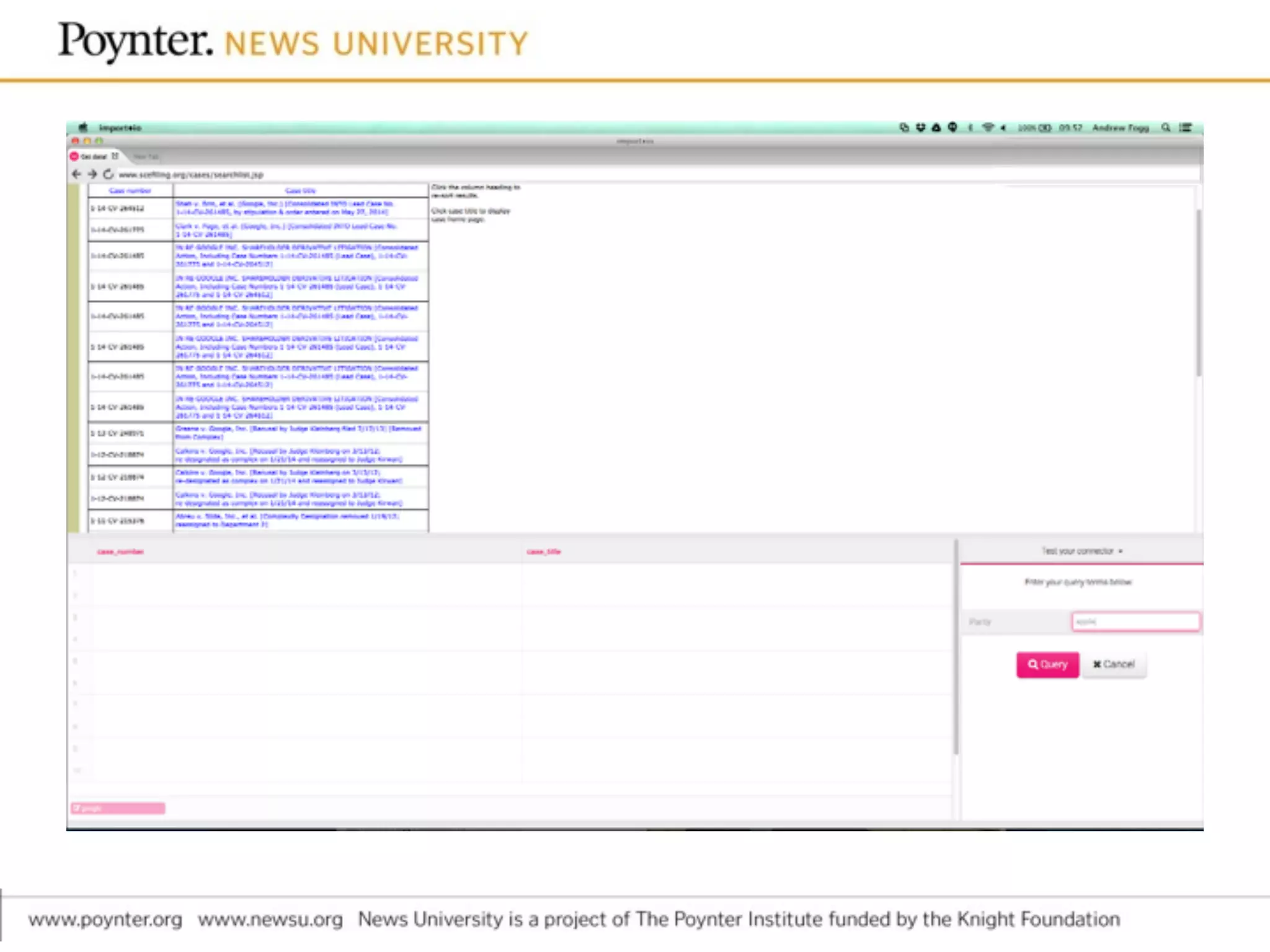Viewport: 1270px width, 952px height.
Task: Click the browser forward arrow
Action: point(92,174)
